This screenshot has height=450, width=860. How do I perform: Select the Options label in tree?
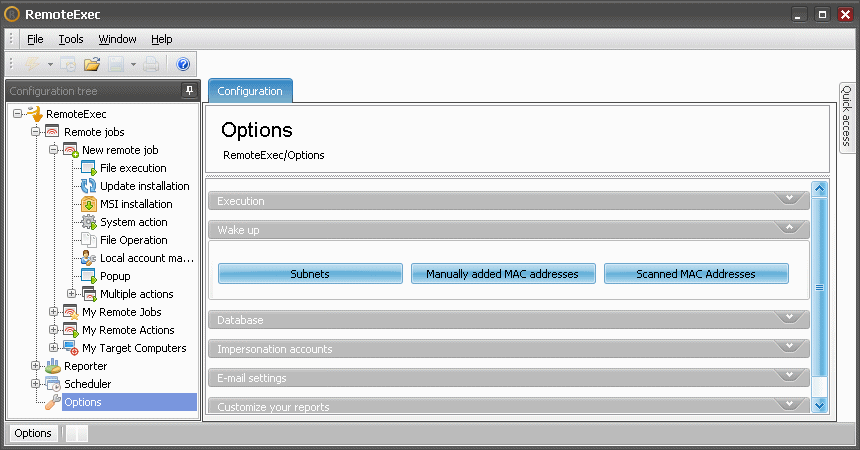tap(83, 402)
